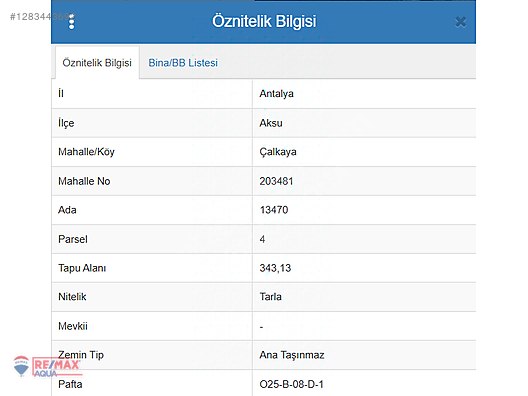Click the Parsel value '4'

[262, 239]
